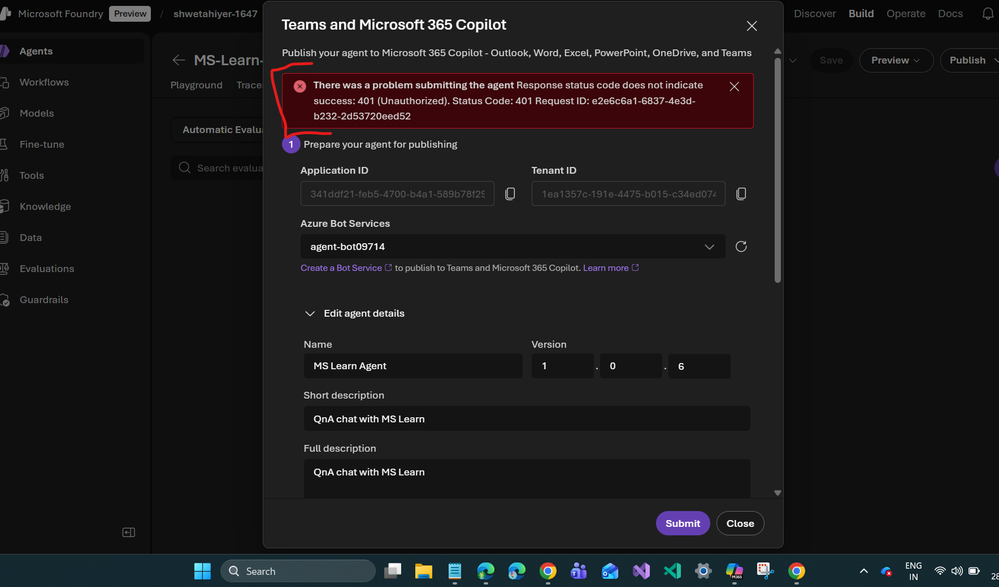Image resolution: width=999 pixels, height=587 pixels.
Task: Copy the Application ID value
Action: (510, 194)
